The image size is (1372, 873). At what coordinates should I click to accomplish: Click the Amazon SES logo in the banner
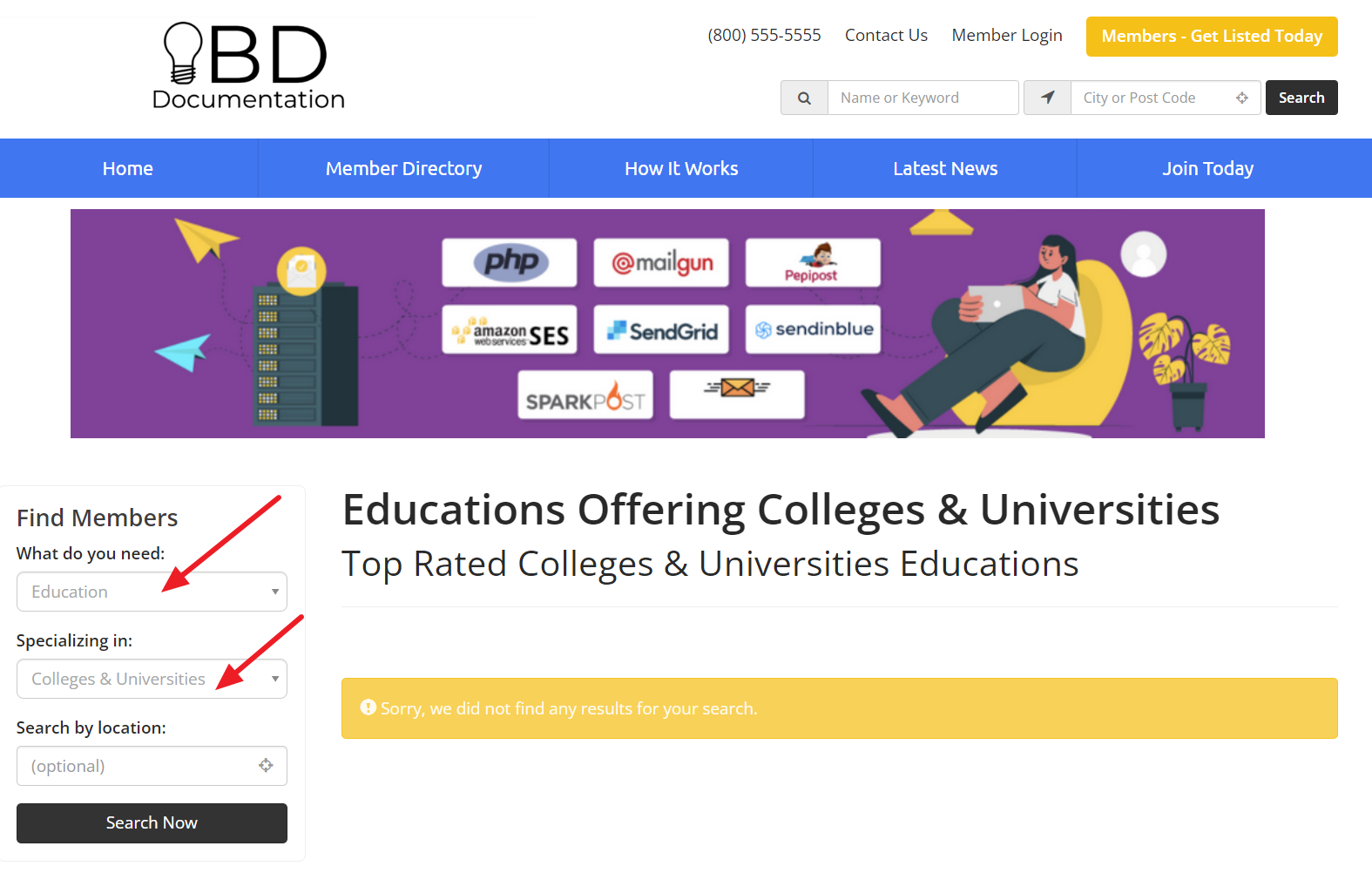(510, 329)
